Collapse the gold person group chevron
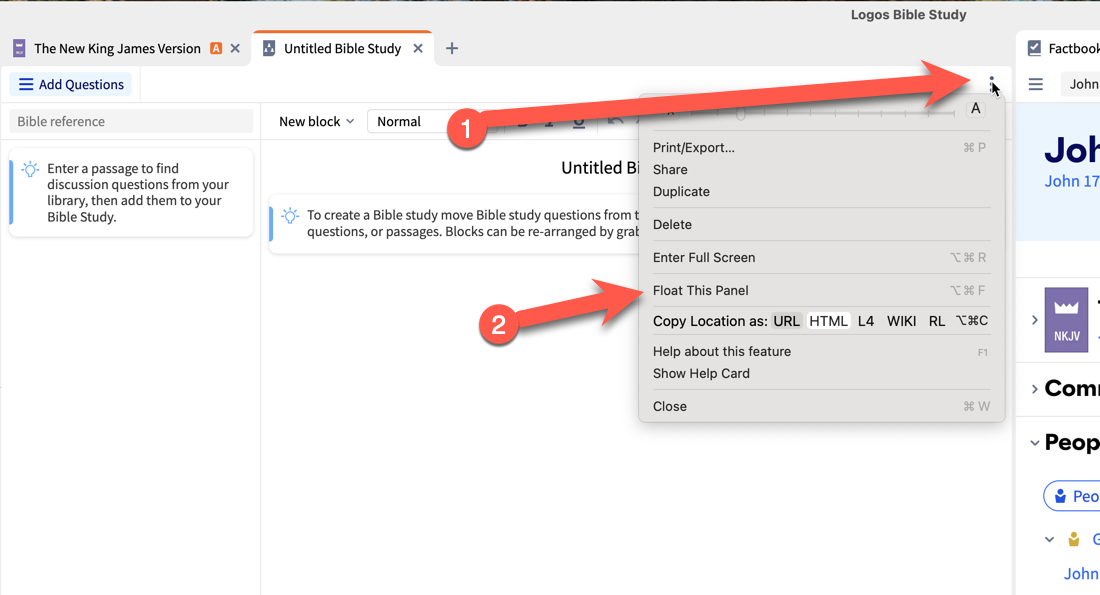The height and width of the screenshot is (595, 1100). (x=1049, y=540)
